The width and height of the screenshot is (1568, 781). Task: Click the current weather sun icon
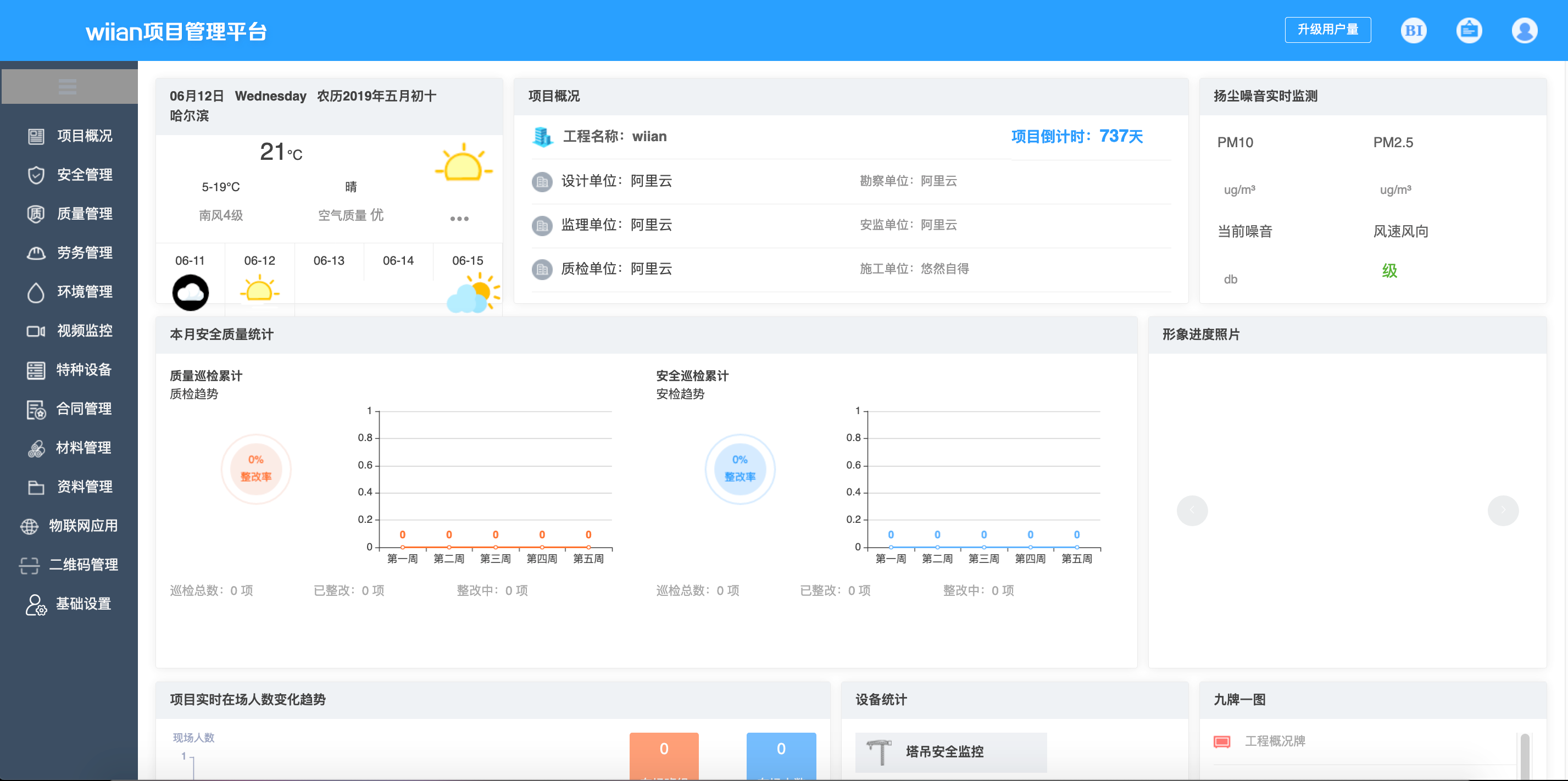click(x=463, y=163)
